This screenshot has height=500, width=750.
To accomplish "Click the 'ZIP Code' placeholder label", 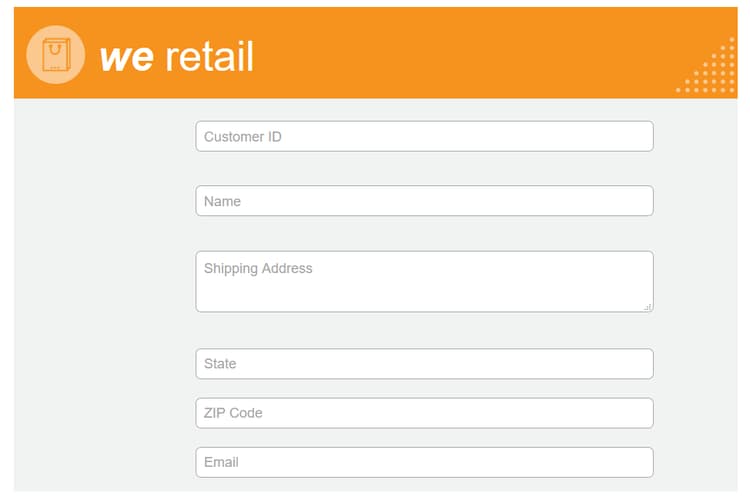I will (x=233, y=413).
